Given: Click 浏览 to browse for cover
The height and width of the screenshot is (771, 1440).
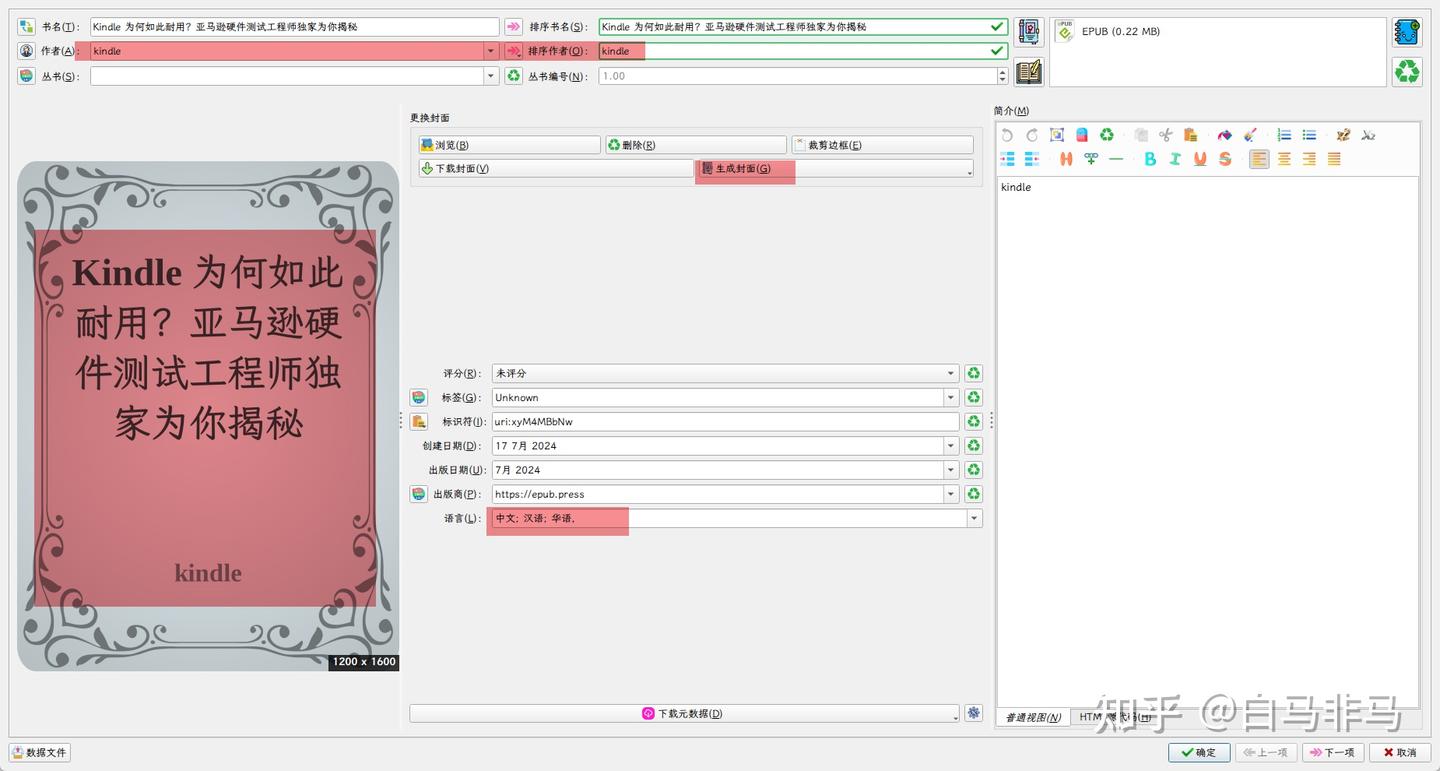Looking at the screenshot, I should pos(509,145).
